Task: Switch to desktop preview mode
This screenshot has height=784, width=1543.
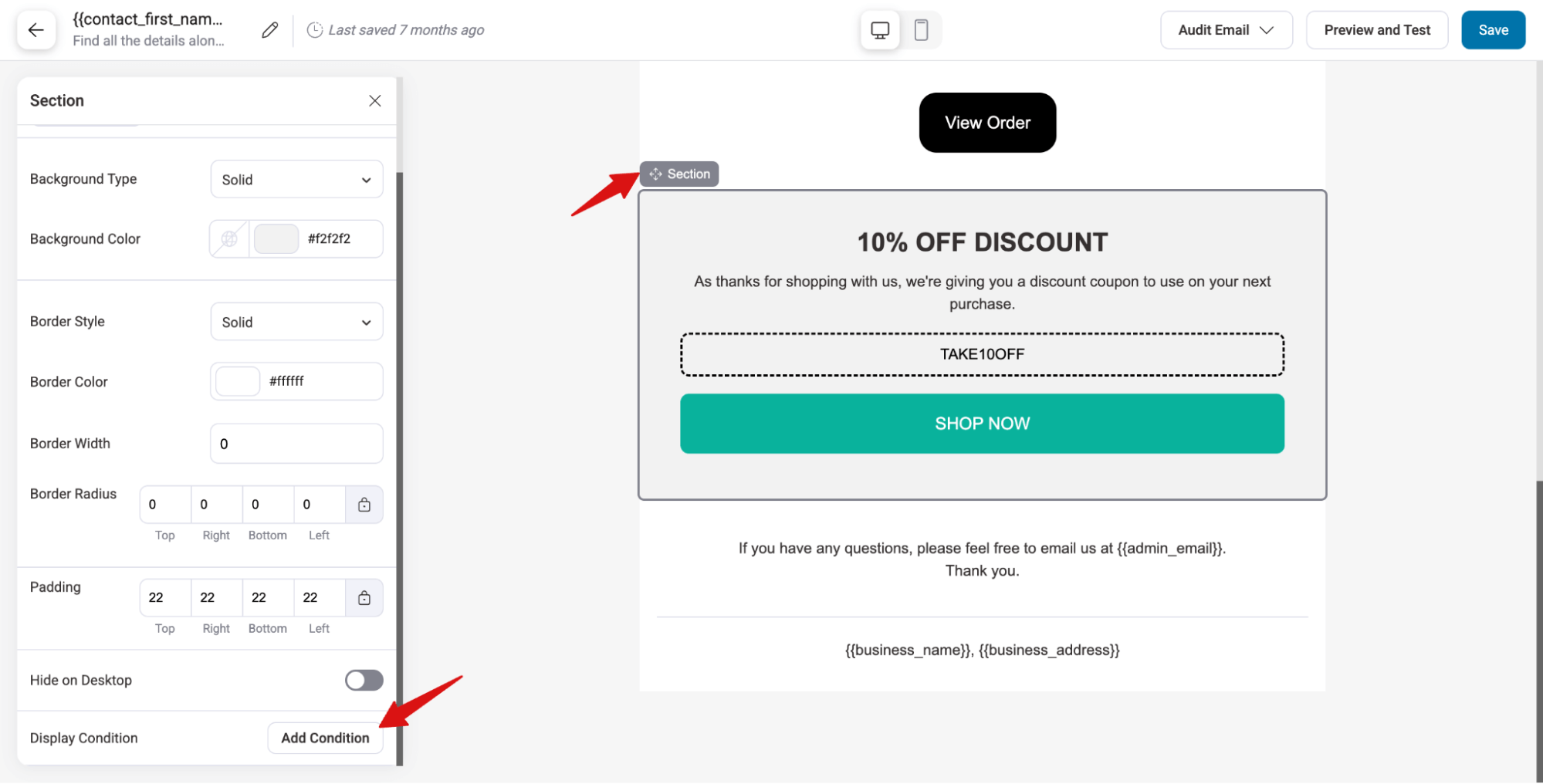Action: click(880, 30)
